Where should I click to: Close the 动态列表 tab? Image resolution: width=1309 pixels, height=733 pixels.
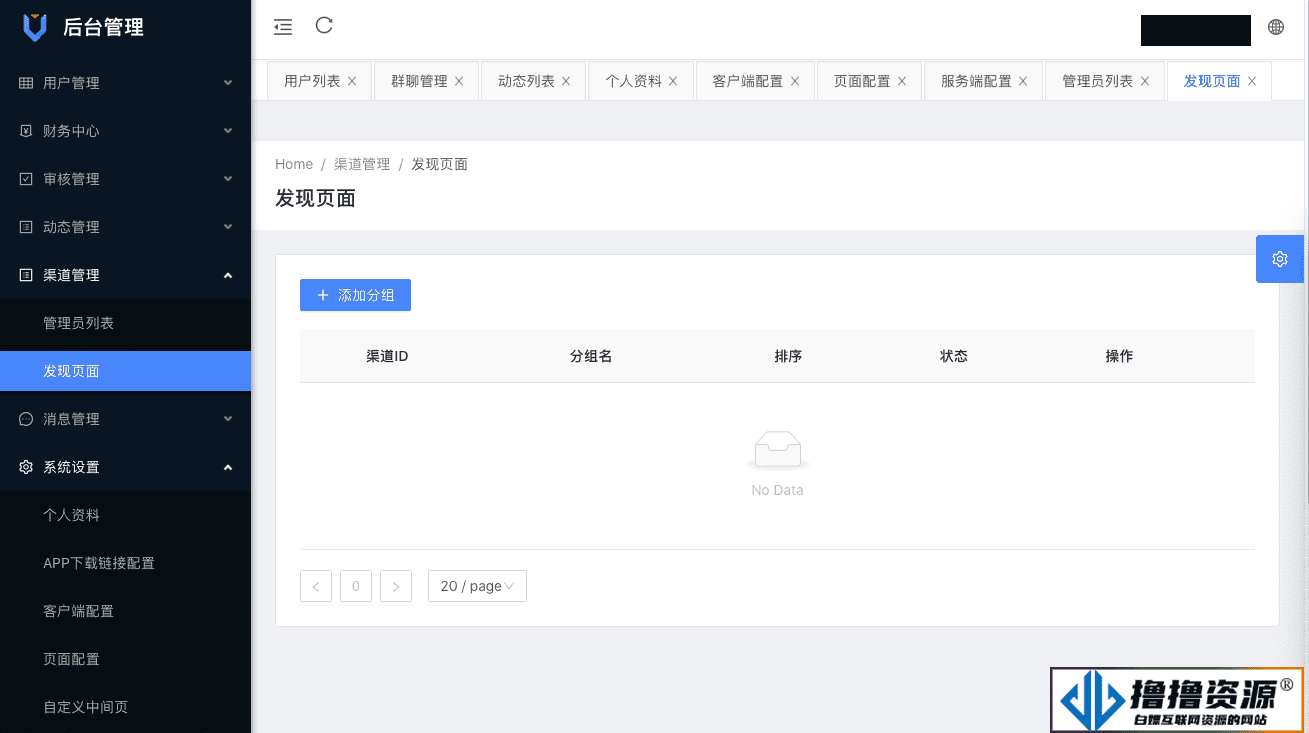point(566,81)
